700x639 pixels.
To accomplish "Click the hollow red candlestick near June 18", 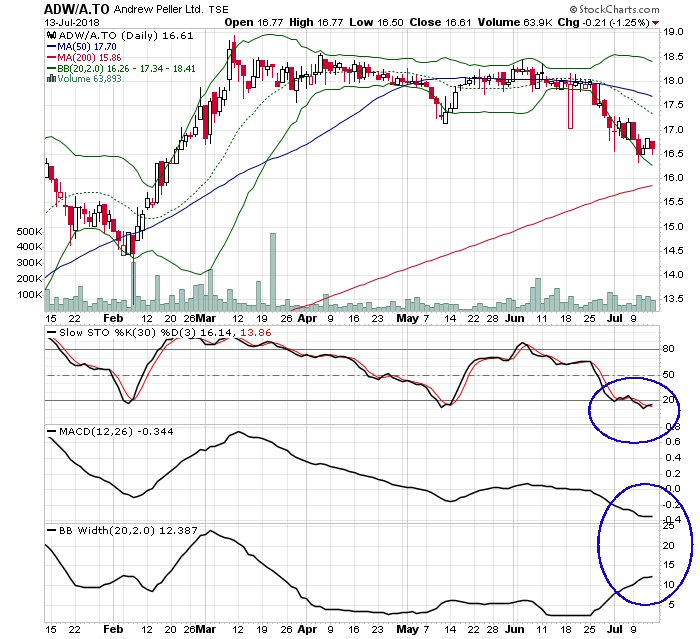I will (571, 106).
